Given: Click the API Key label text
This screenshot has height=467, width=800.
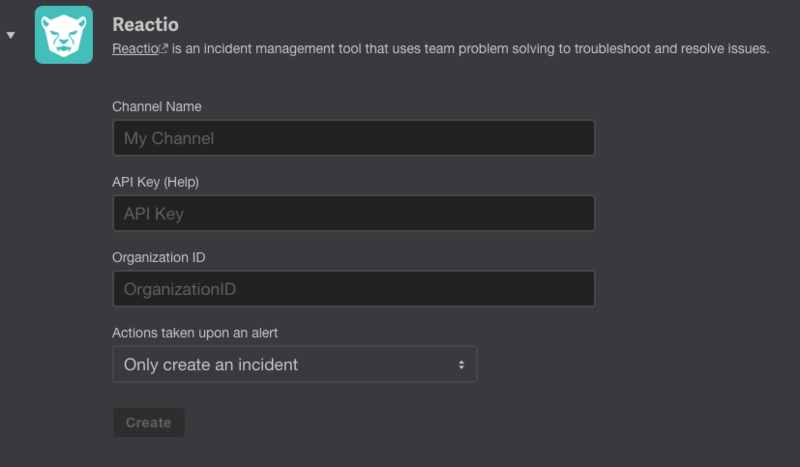Looking at the screenshot, I should coord(136,182).
